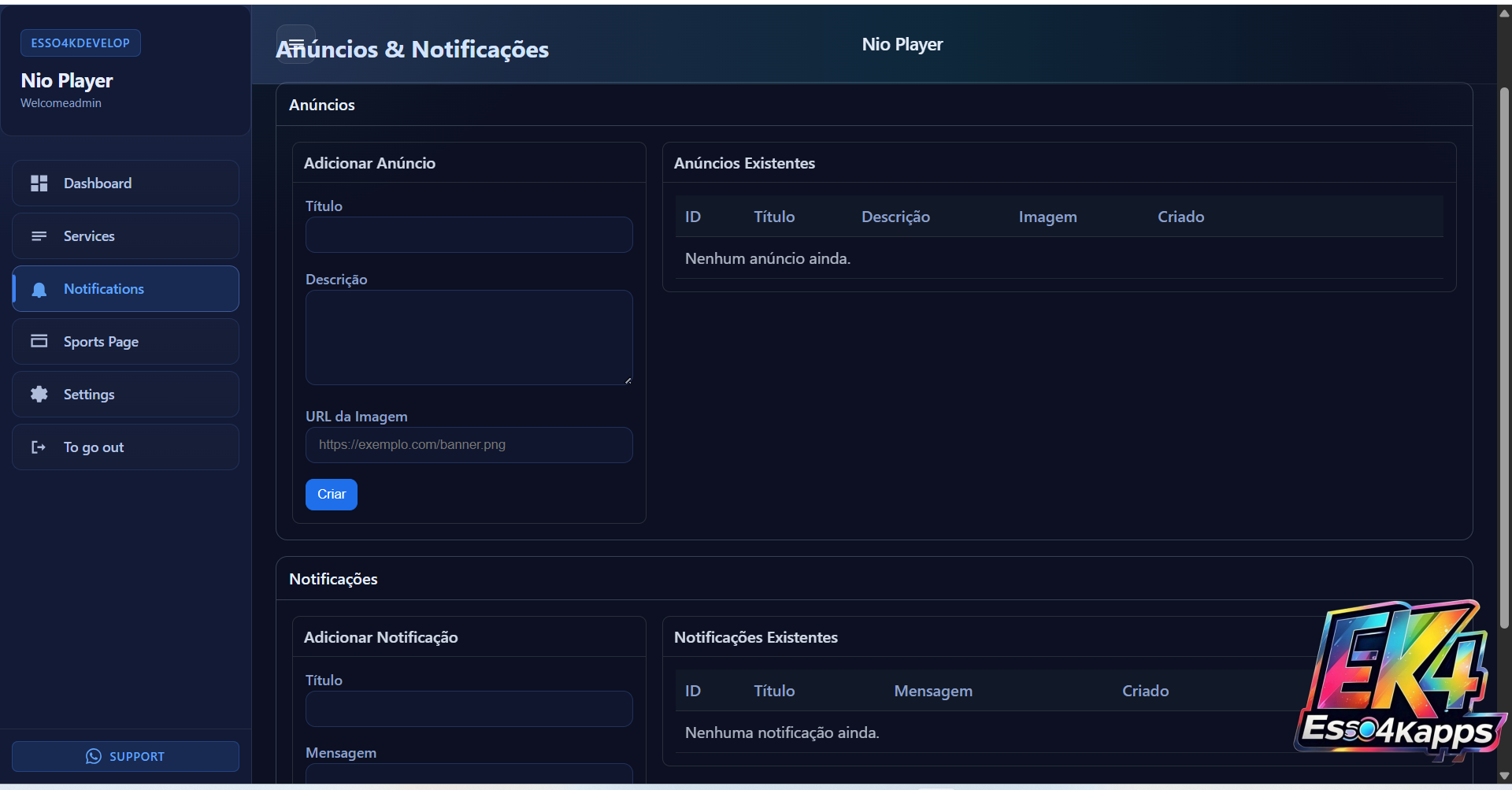Click the Descrição text area

point(469,337)
